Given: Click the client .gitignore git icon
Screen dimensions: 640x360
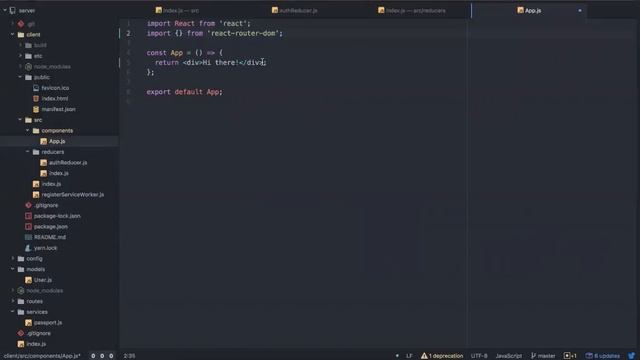Looking at the screenshot, I should (28, 205).
